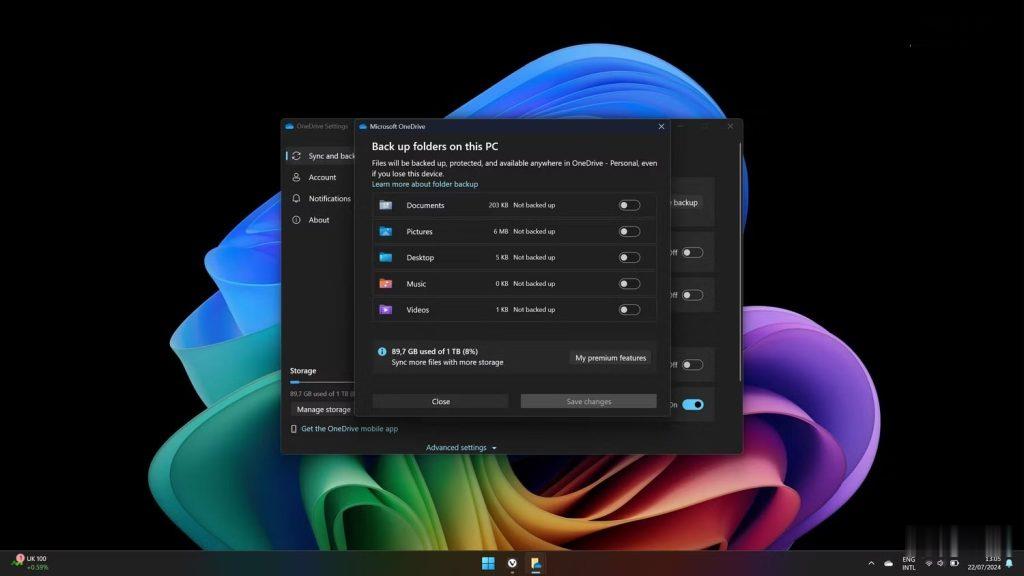1024x576 pixels.
Task: Go to the Account section
Action: (x=321, y=177)
